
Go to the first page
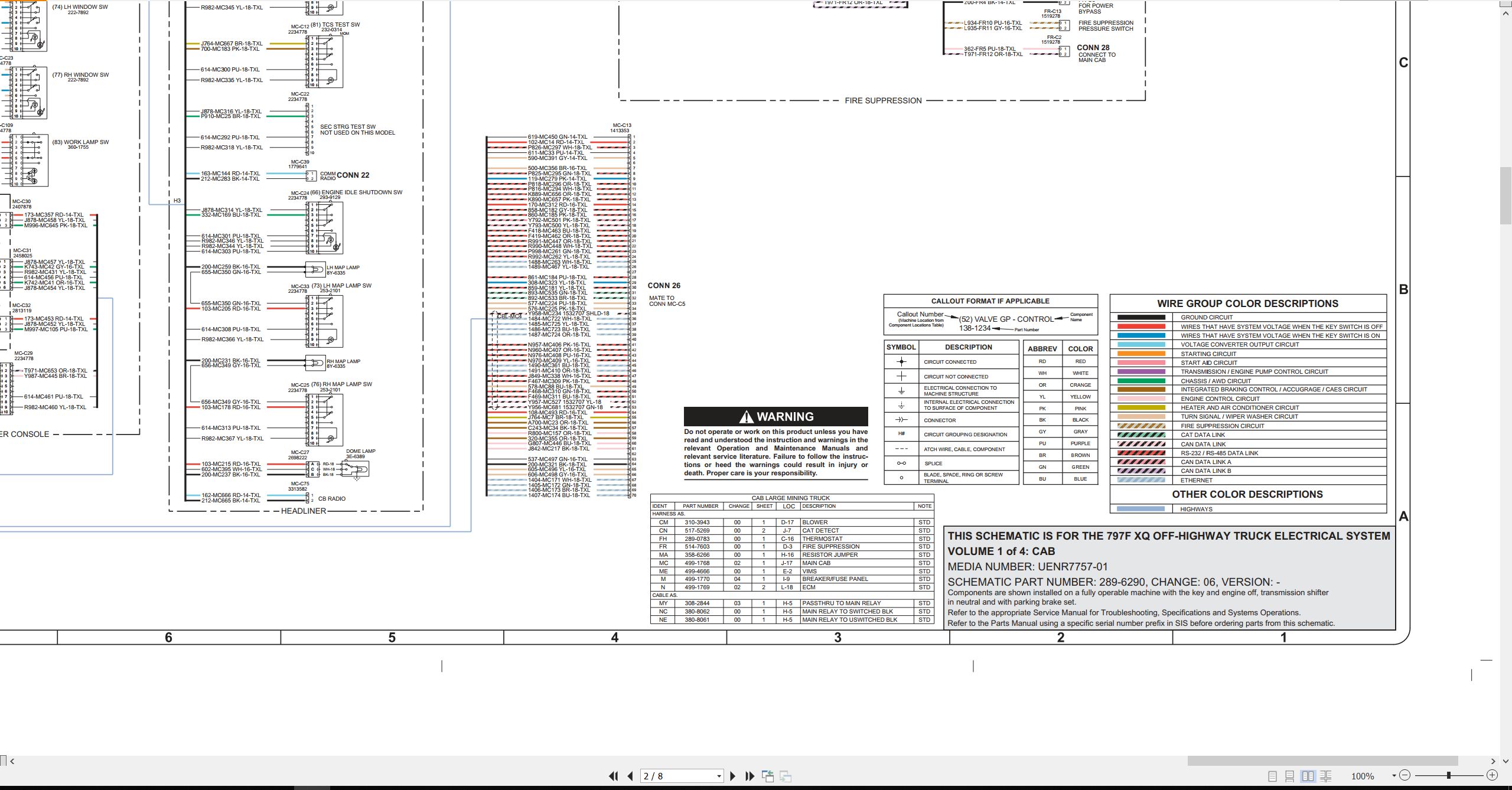[x=614, y=776]
